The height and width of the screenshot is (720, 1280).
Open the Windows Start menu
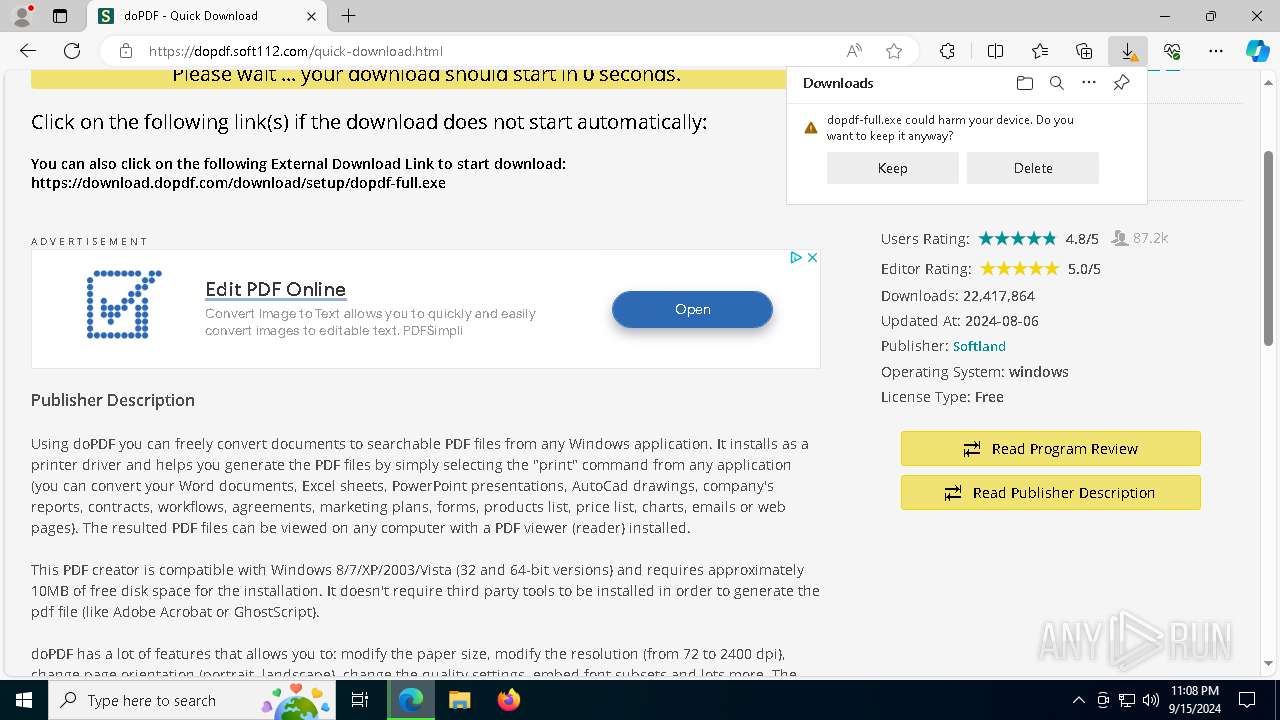point(24,700)
